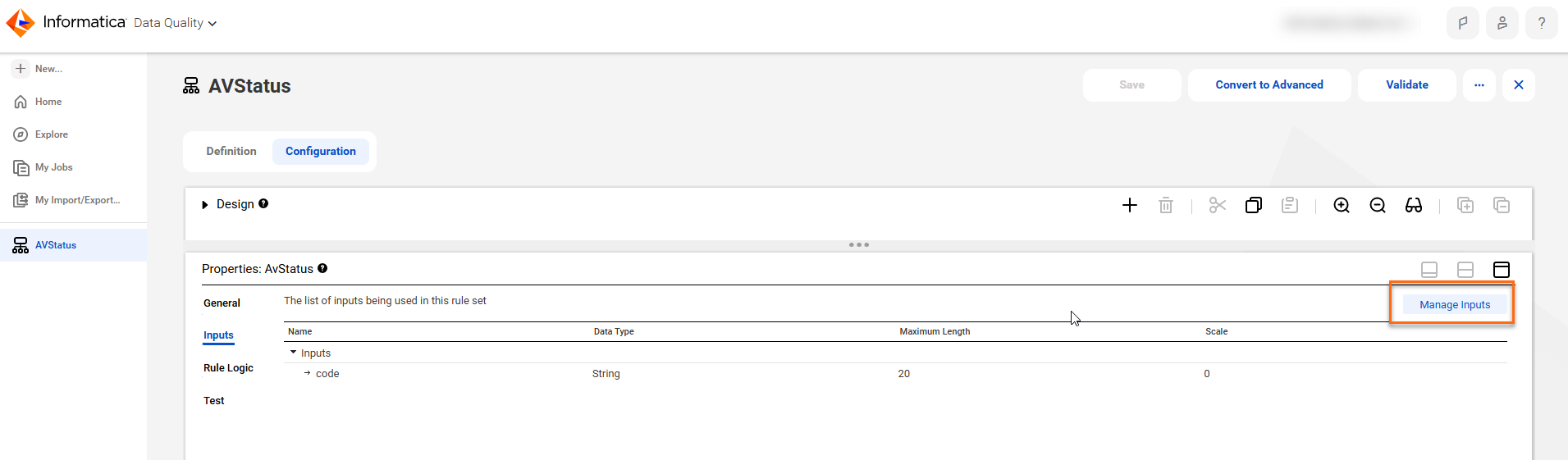1568x460 pixels.
Task: Click the scale value 0
Action: pyautogui.click(x=1206, y=374)
